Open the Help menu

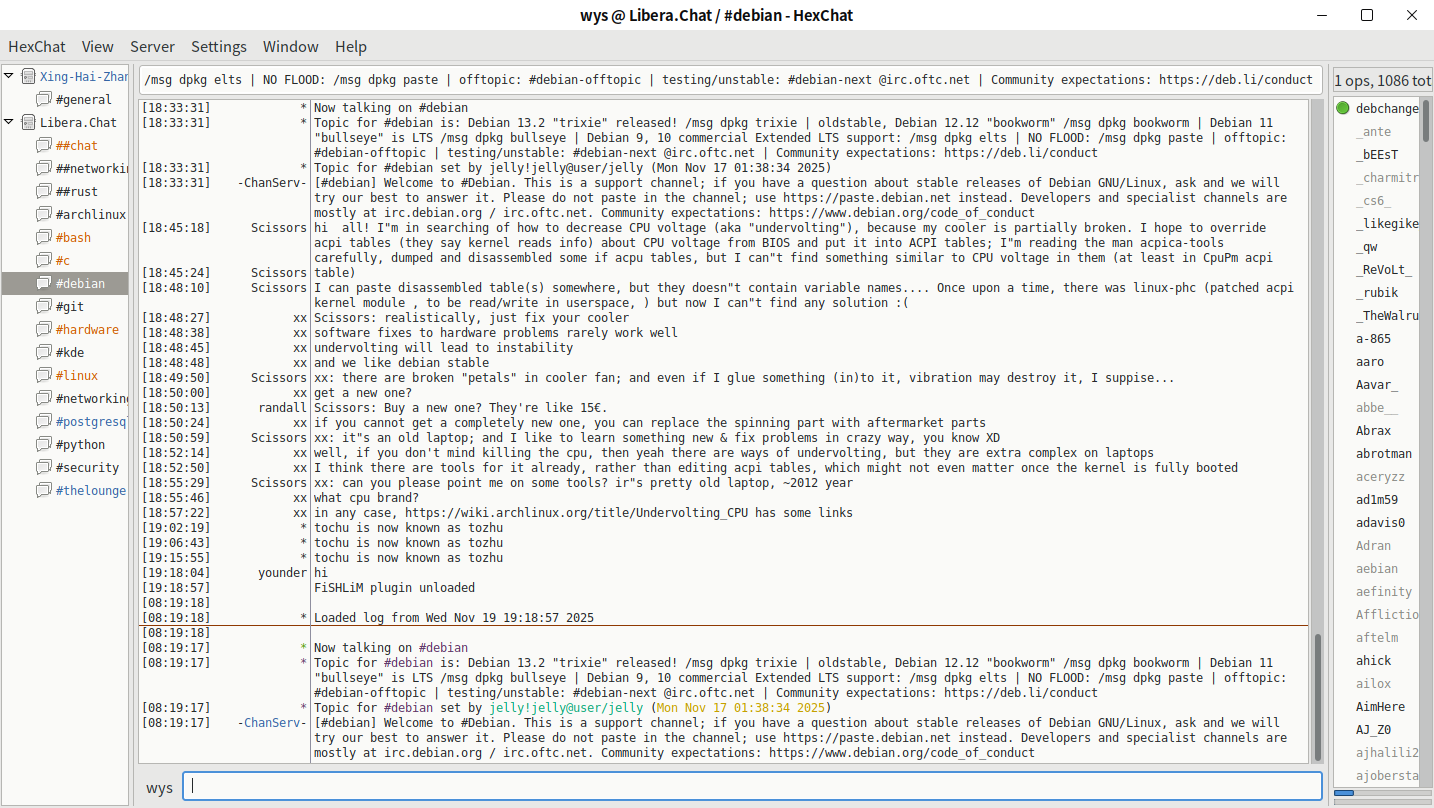[x=351, y=46]
